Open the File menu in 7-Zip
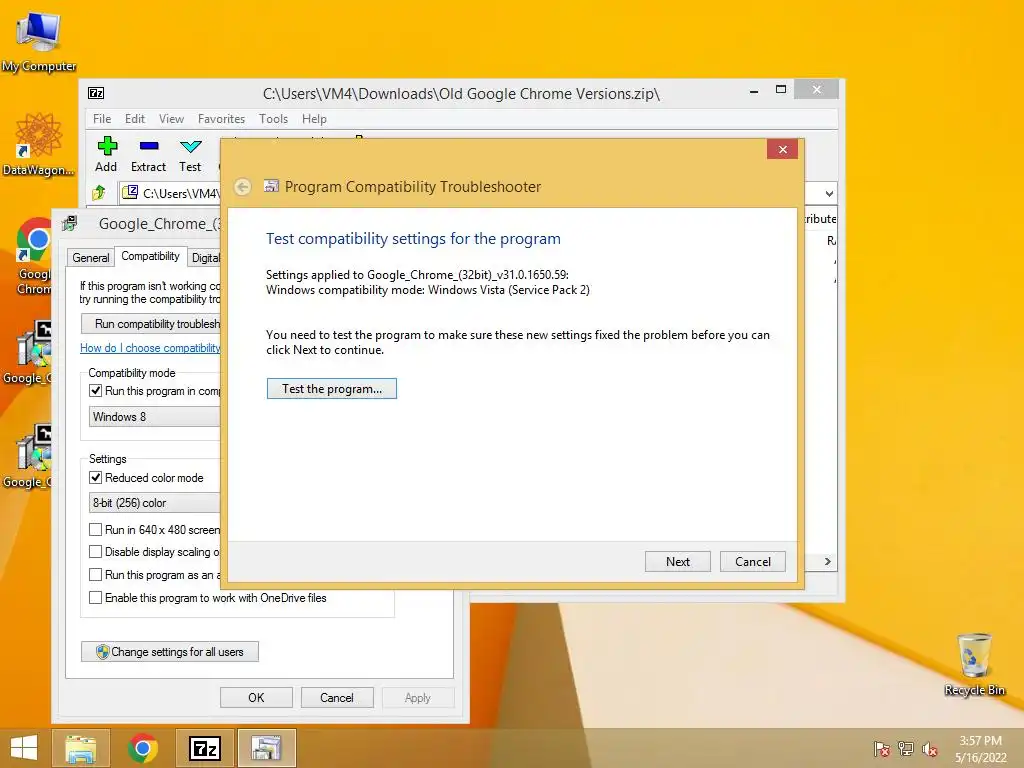Screen dimensions: 1024x768 (x=102, y=119)
